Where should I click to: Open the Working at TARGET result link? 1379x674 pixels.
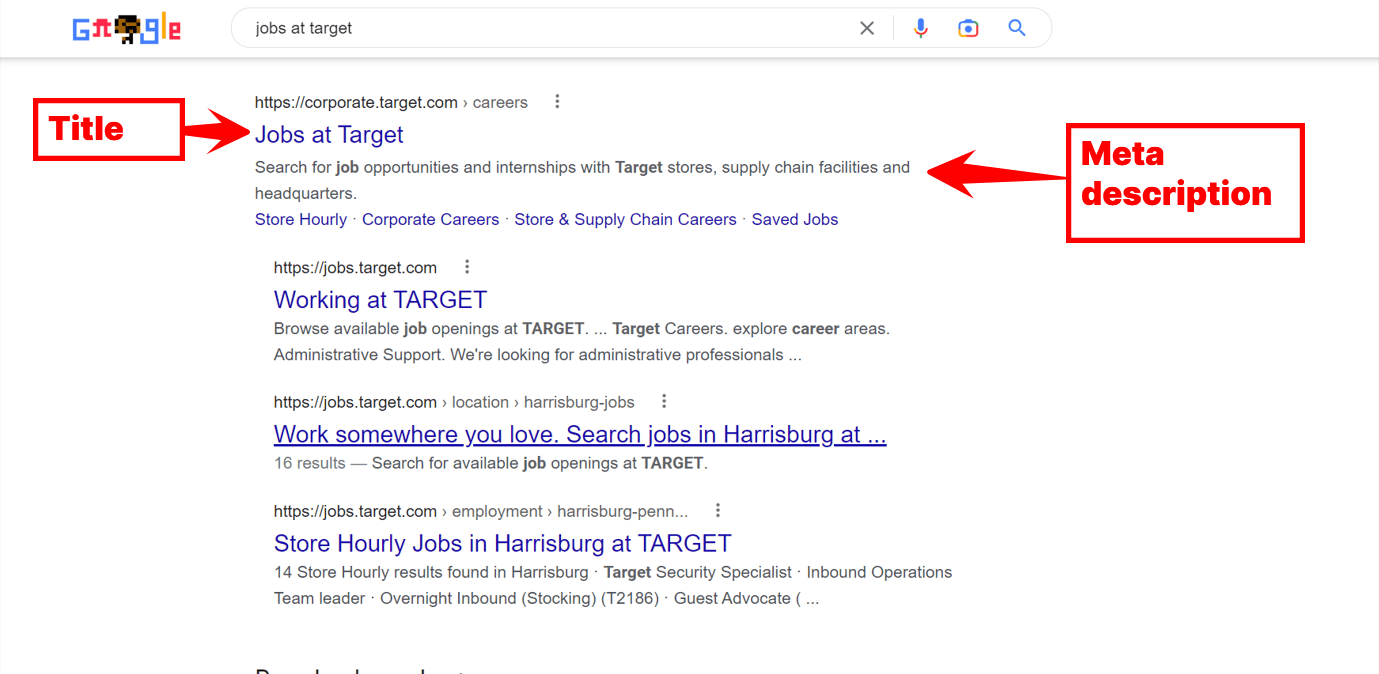click(380, 299)
